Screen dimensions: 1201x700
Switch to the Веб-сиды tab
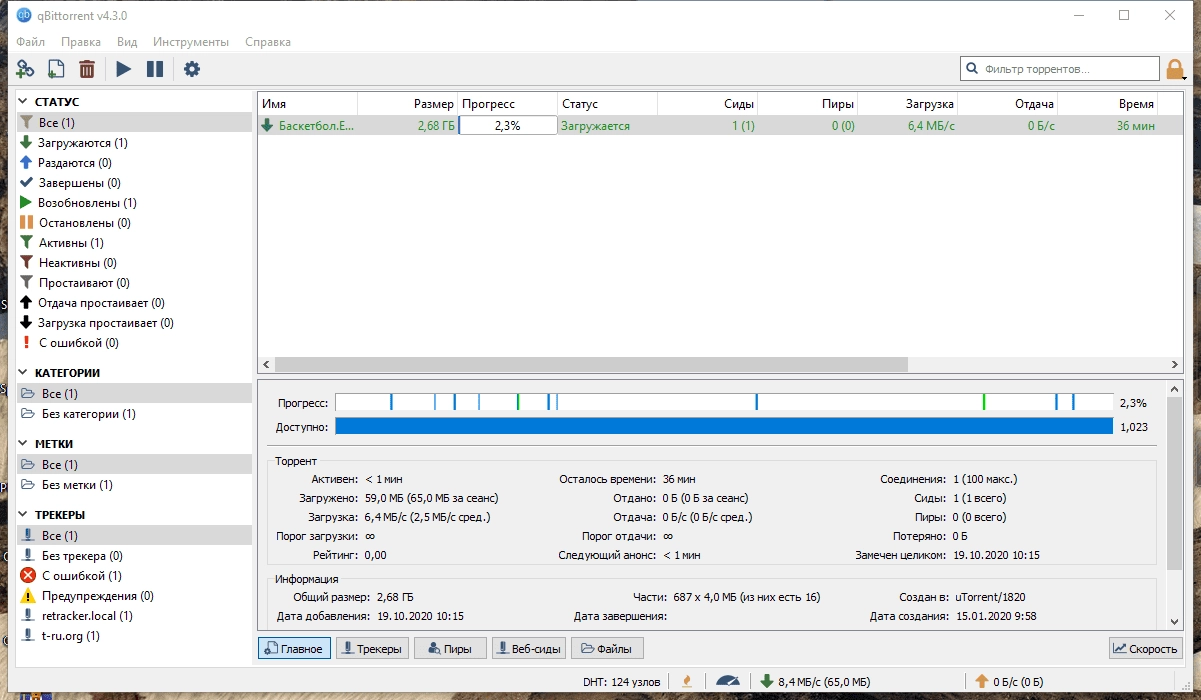528,649
